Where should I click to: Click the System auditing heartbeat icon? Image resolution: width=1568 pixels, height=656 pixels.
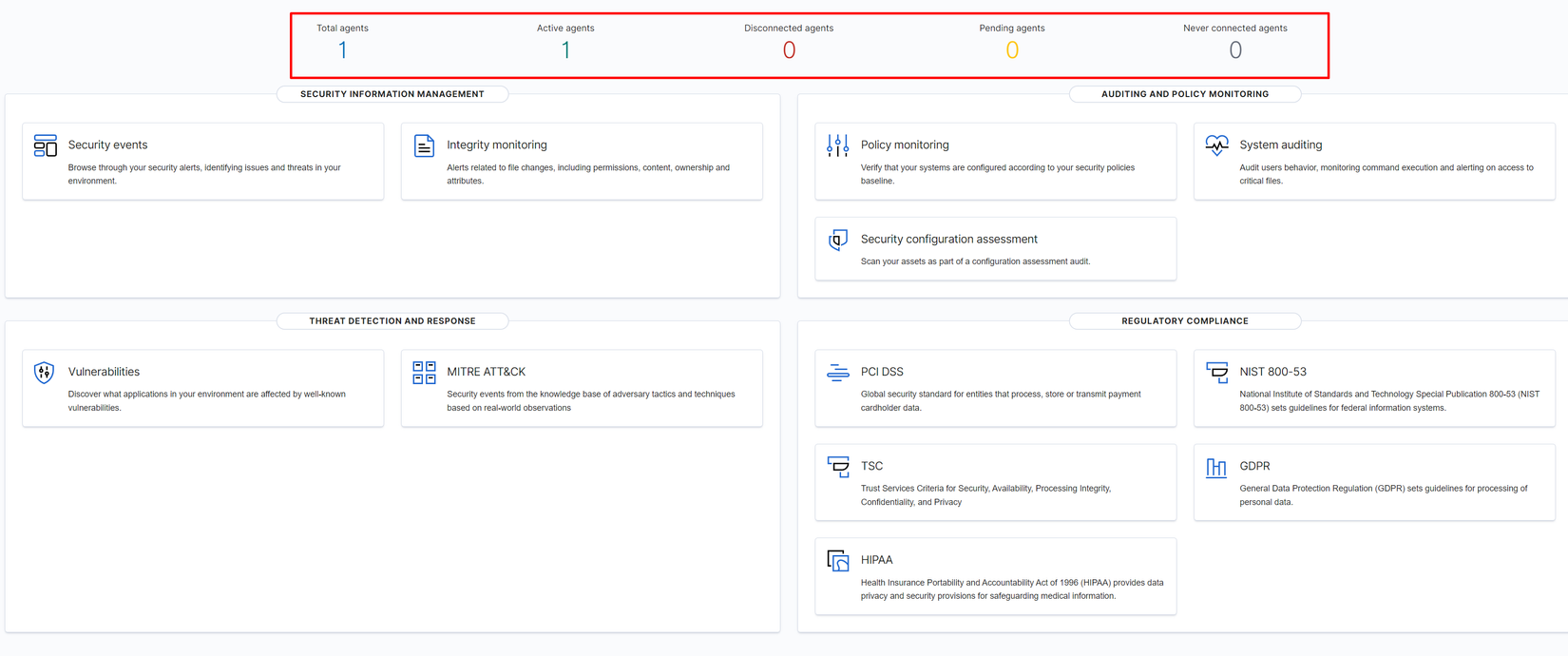coord(1216,145)
